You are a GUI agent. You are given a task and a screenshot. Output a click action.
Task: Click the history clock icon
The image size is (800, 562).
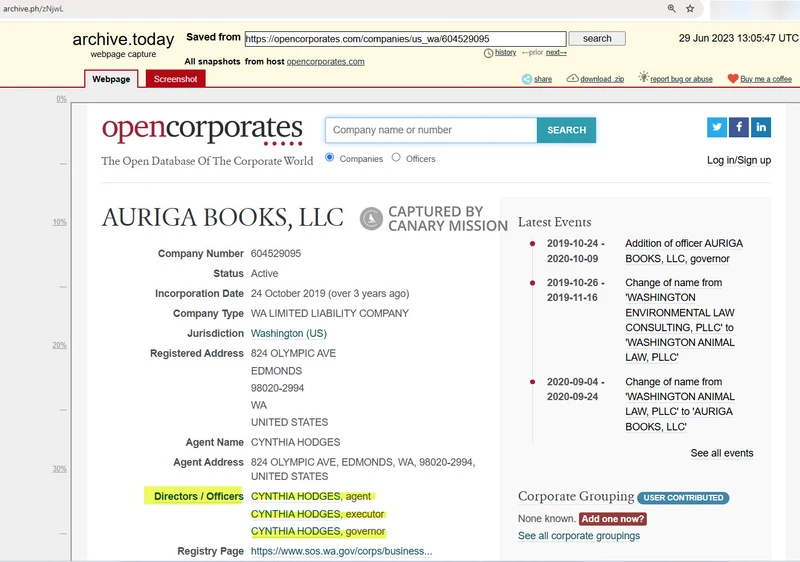point(488,53)
